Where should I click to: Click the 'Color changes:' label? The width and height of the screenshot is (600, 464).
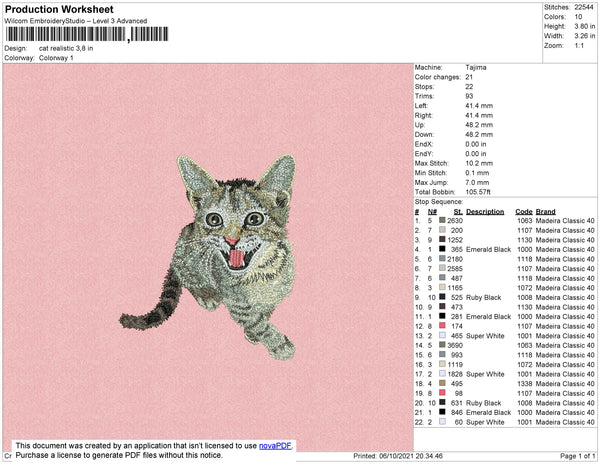coord(438,77)
